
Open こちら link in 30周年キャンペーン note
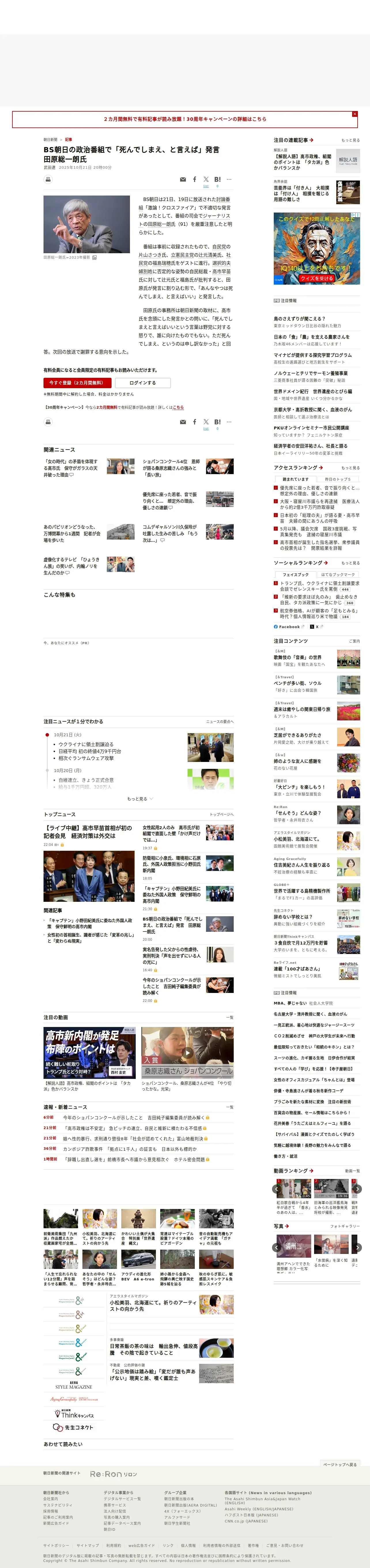178,407
